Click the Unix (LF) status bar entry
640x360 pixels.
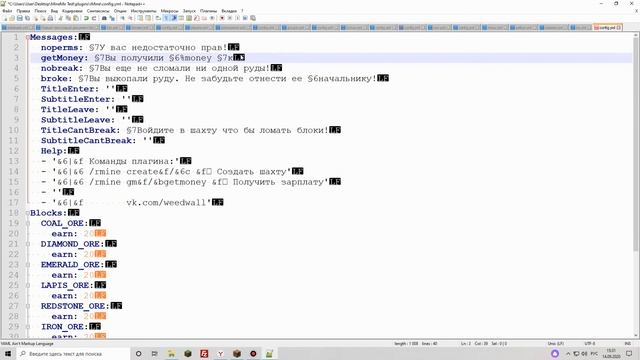click(x=556, y=344)
